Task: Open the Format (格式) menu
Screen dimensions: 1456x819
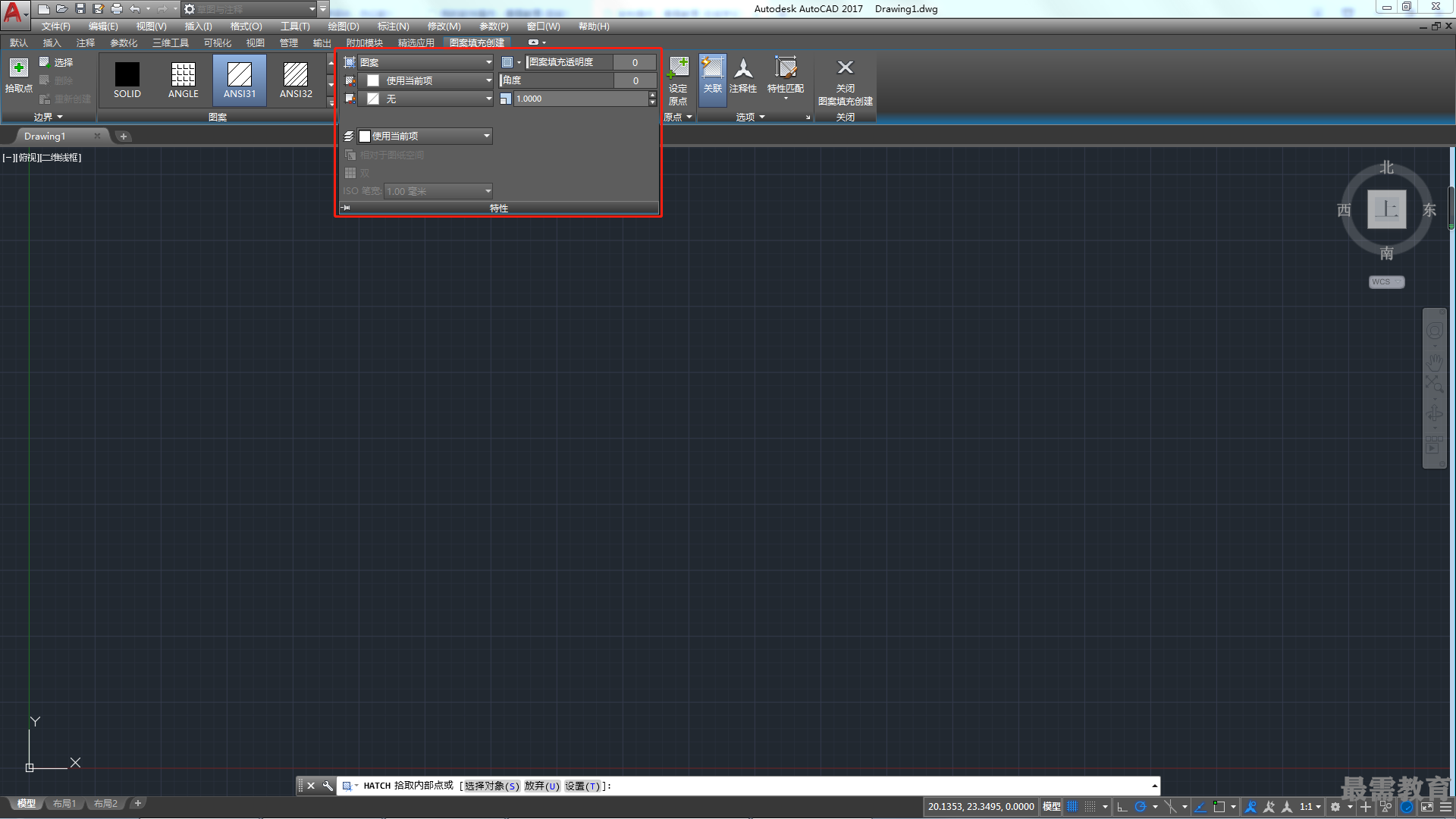Action: tap(246, 27)
